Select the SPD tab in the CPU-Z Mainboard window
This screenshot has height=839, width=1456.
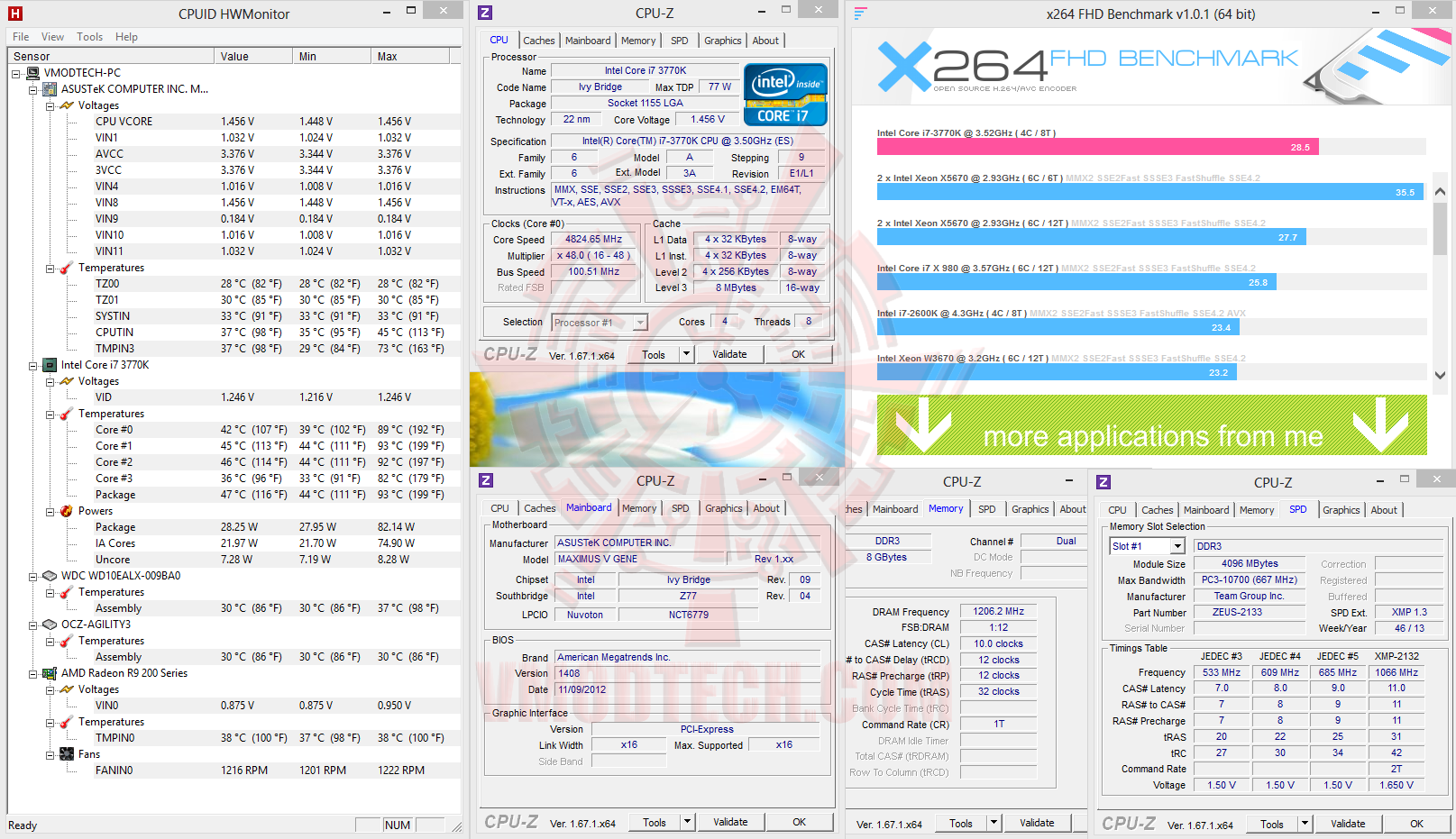coord(681,508)
